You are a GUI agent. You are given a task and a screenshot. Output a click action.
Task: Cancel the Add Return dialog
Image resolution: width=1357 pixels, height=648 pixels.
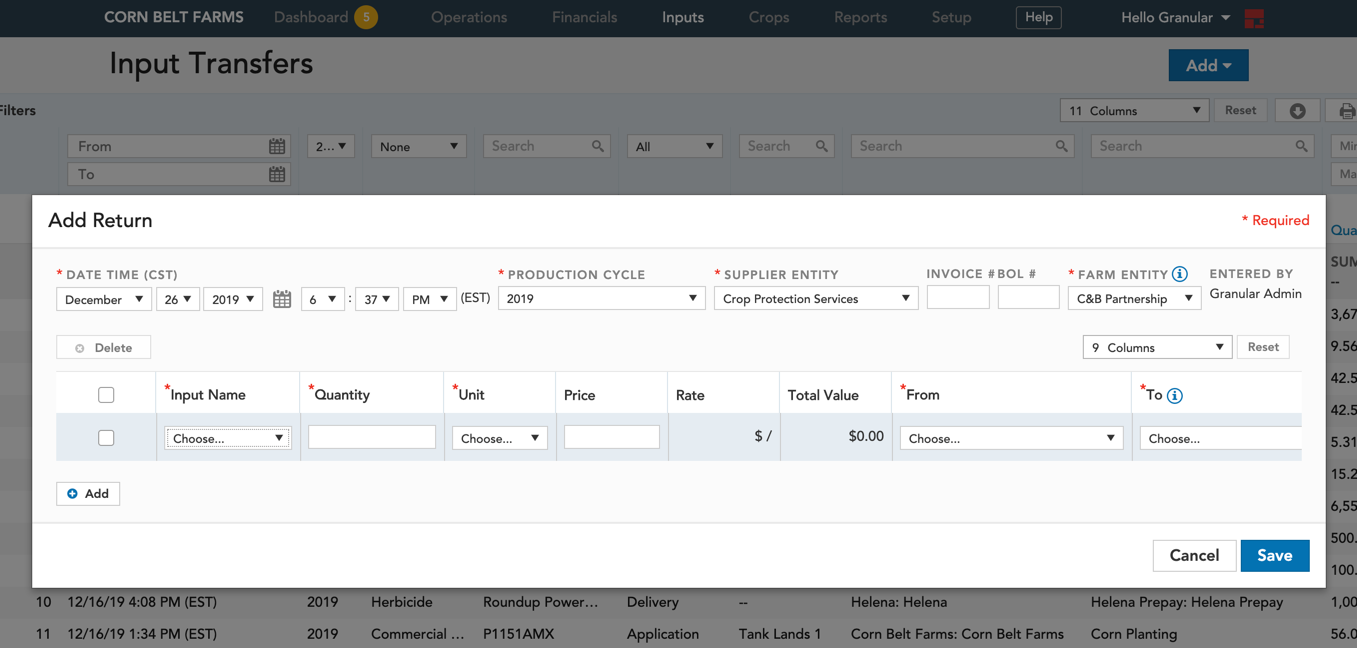pyautogui.click(x=1194, y=556)
